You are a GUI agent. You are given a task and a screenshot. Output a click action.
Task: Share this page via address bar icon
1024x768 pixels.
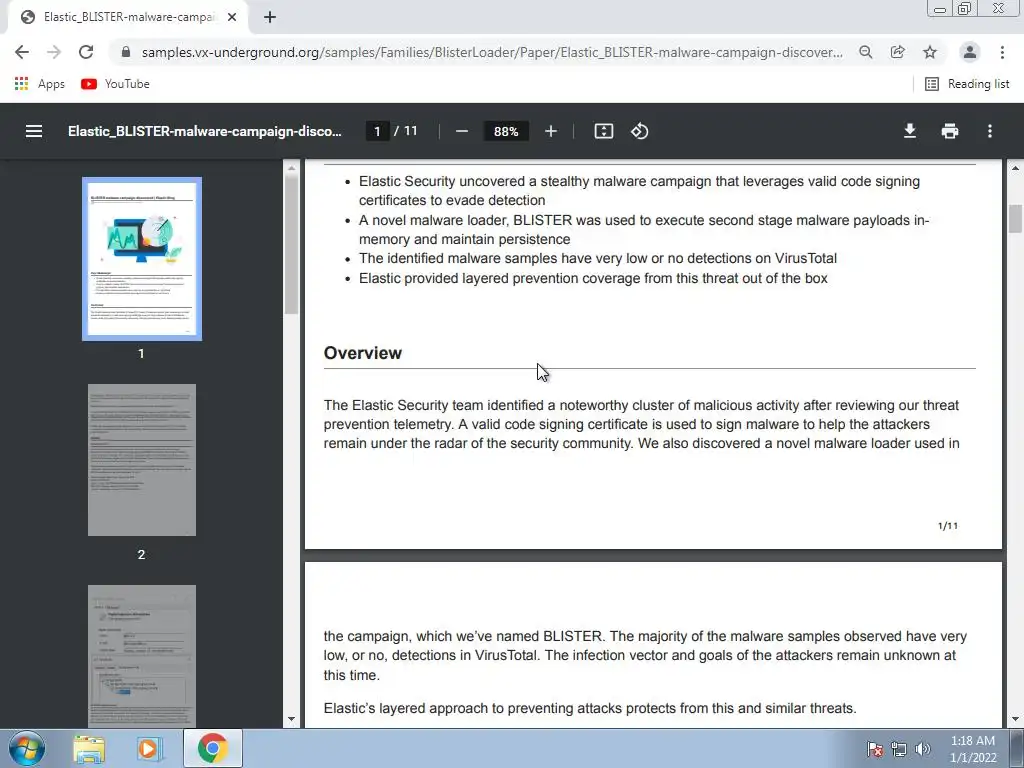click(x=898, y=52)
